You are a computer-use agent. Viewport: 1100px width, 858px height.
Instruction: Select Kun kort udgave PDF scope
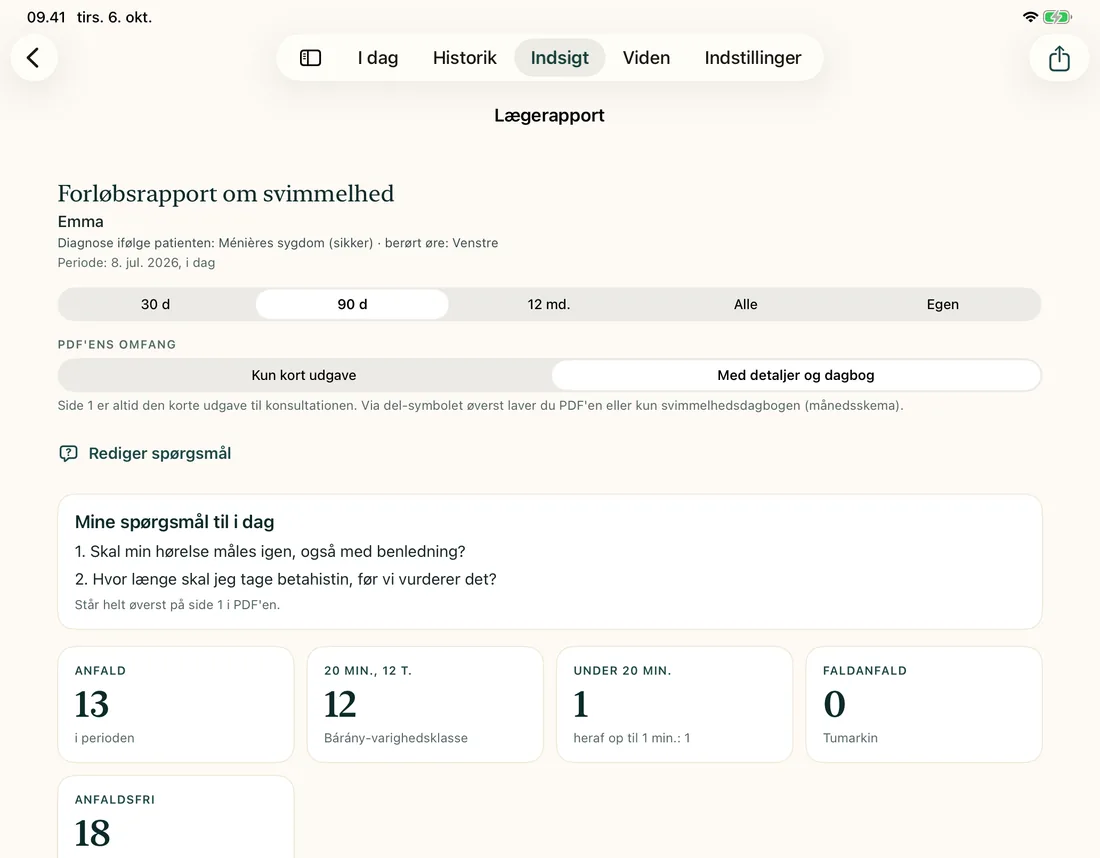point(304,375)
